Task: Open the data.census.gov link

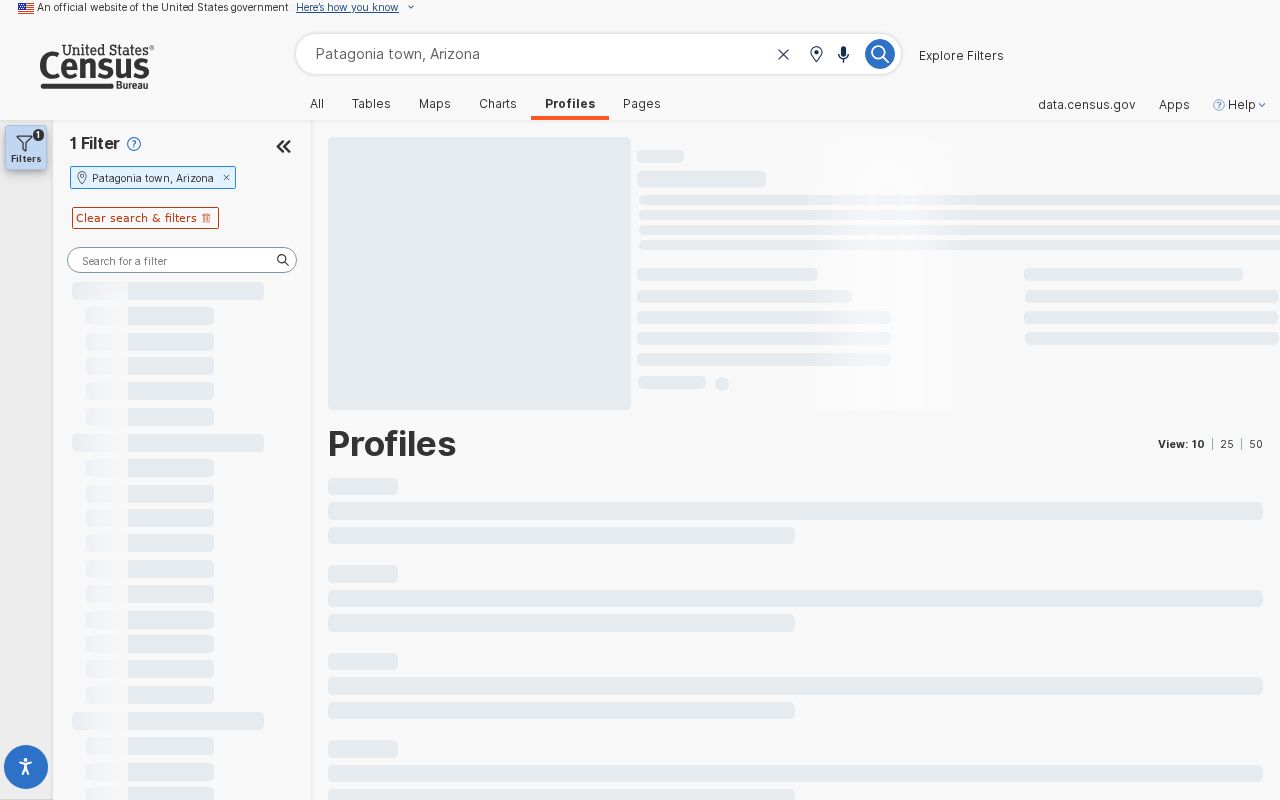Action: (1086, 104)
